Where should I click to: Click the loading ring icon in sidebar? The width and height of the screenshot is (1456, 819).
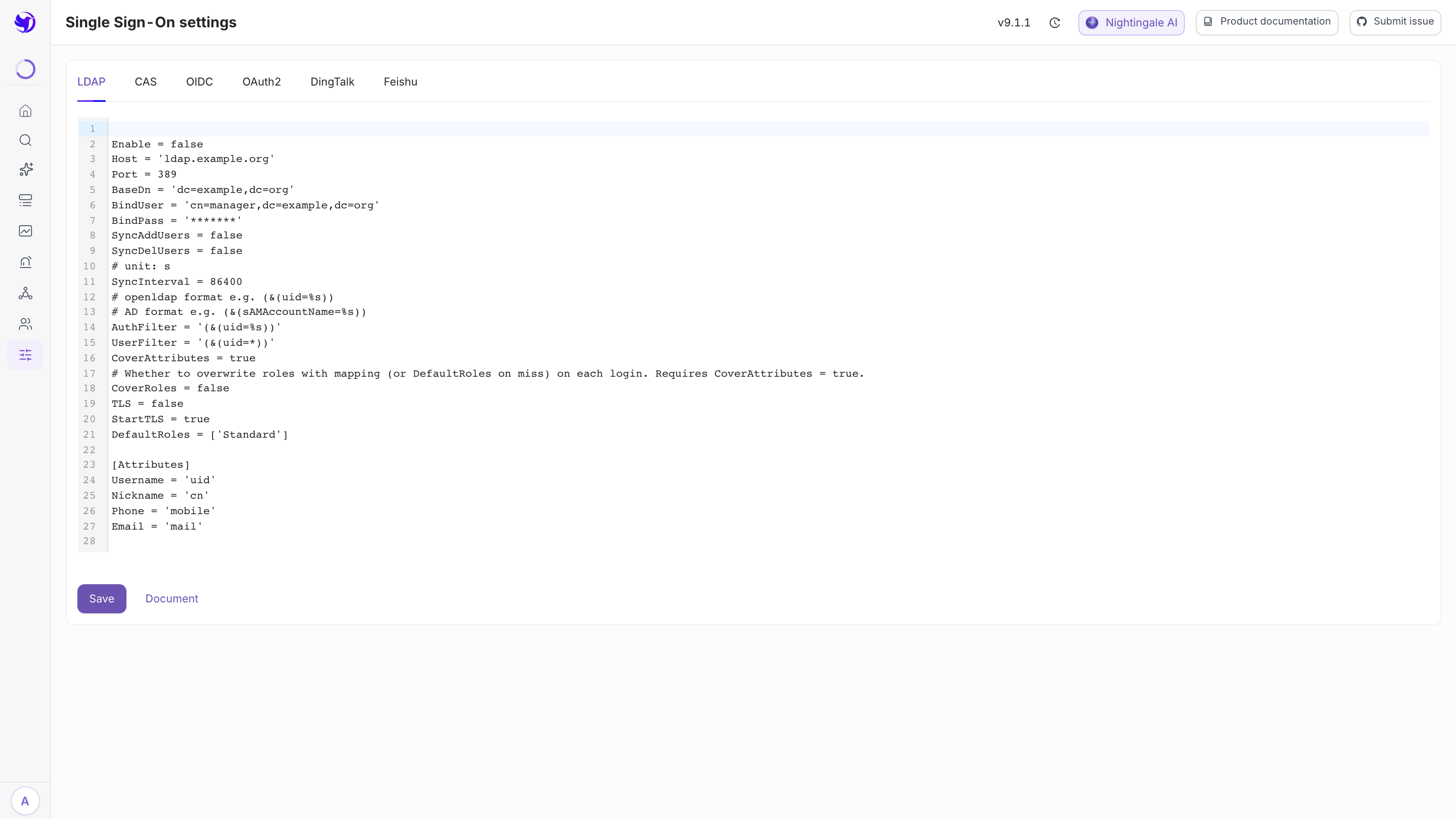(x=25, y=69)
